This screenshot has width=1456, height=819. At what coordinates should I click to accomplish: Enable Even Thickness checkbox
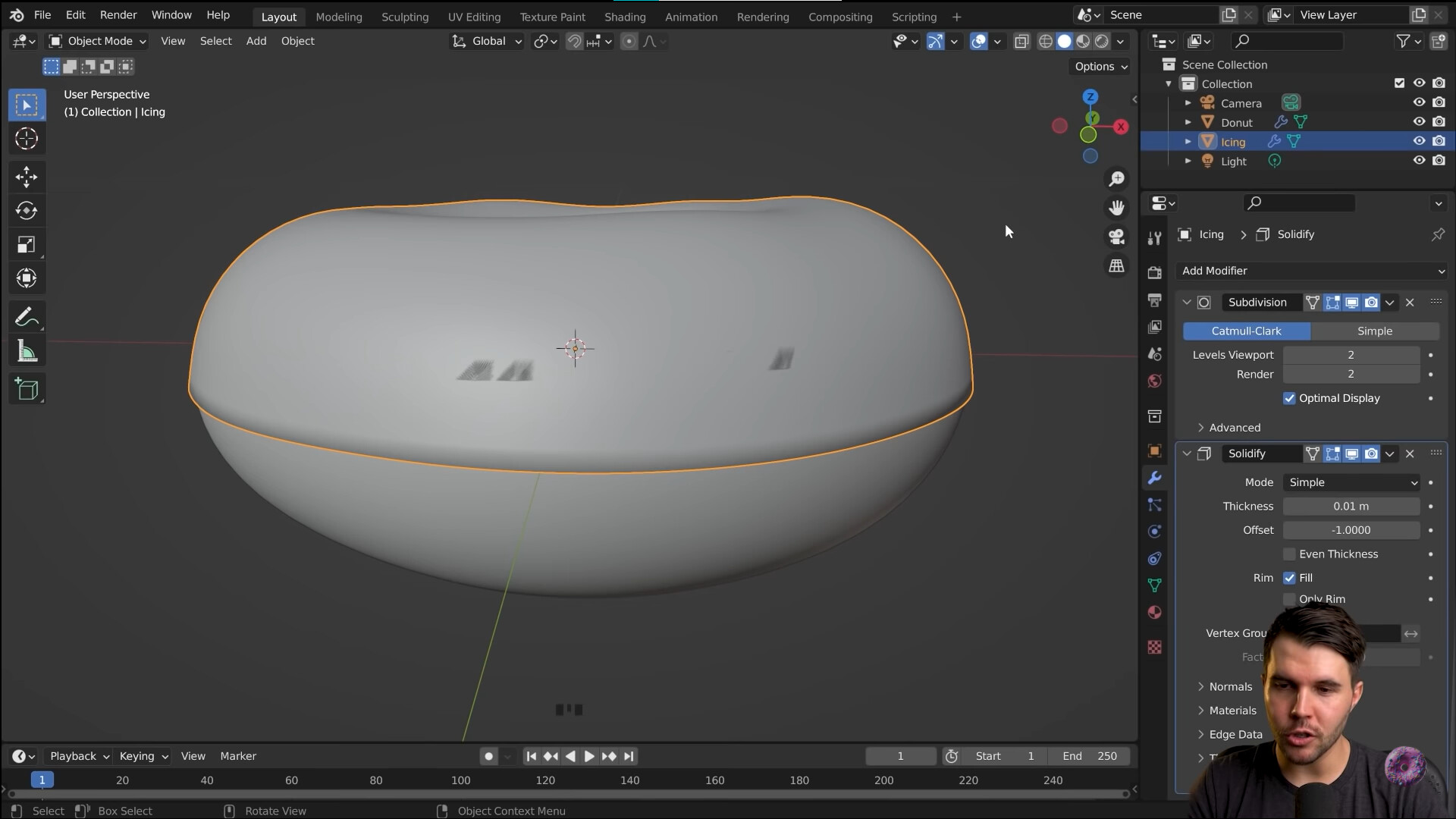click(1289, 554)
